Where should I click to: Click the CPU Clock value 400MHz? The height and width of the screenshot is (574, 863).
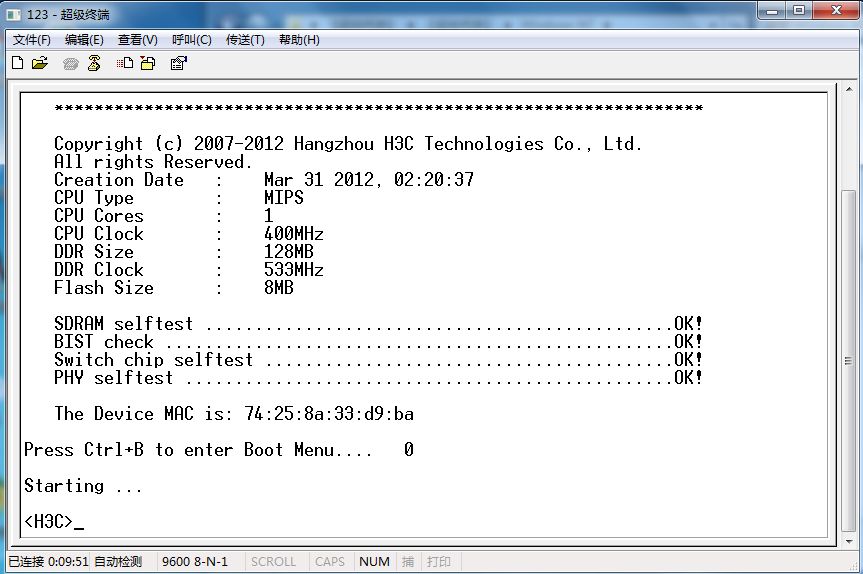(x=293, y=233)
